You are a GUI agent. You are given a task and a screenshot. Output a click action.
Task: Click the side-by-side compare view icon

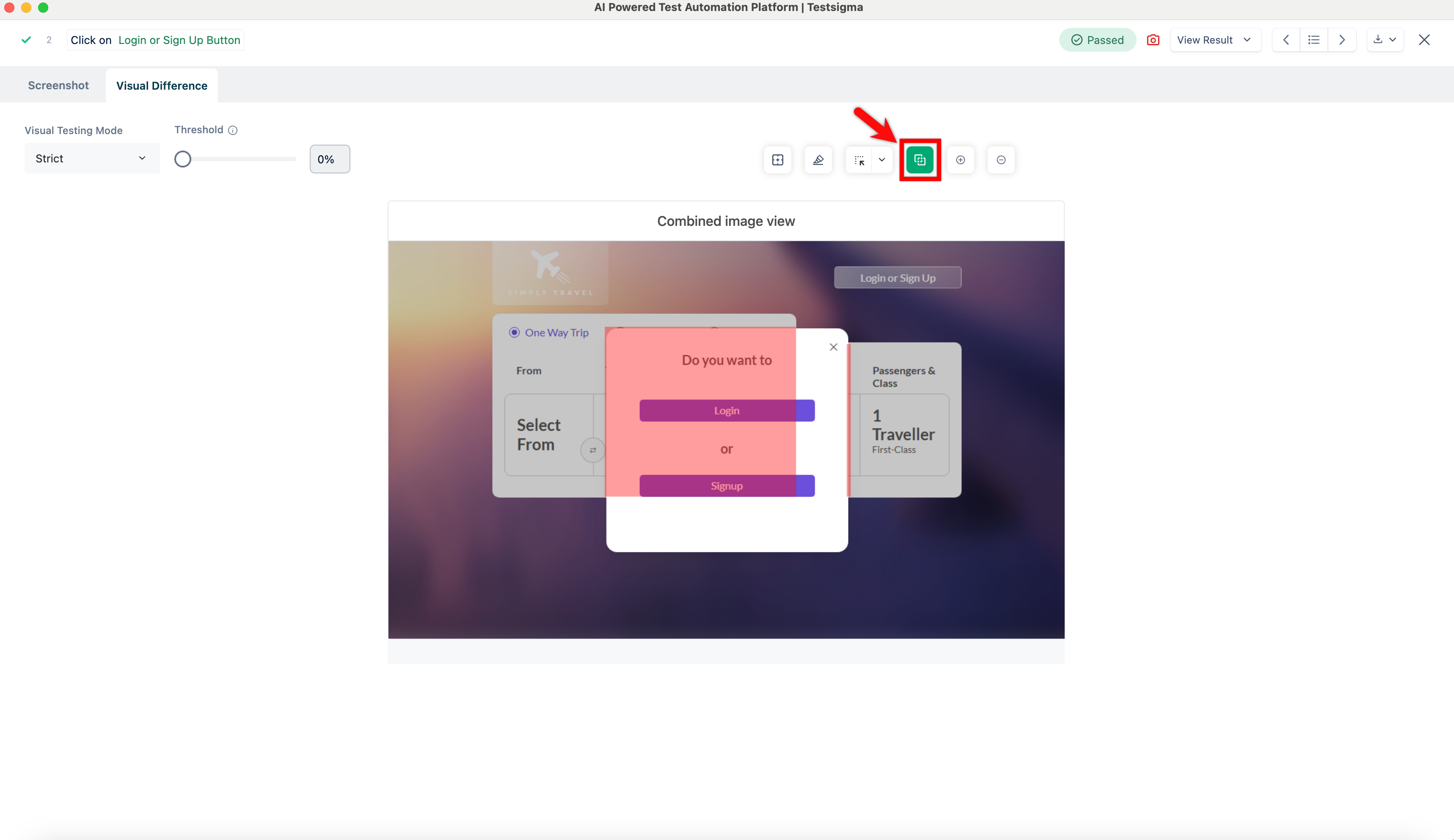[777, 160]
